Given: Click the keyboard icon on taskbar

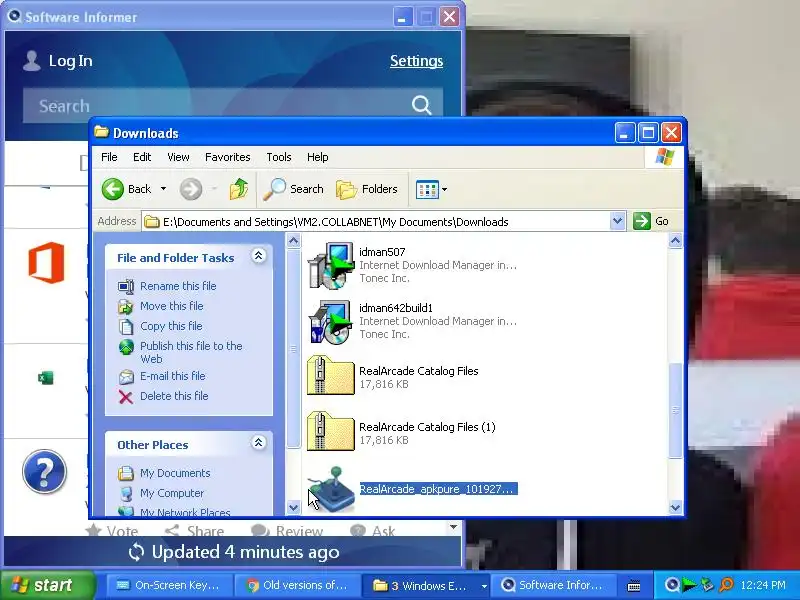Looking at the screenshot, I should [x=634, y=586].
